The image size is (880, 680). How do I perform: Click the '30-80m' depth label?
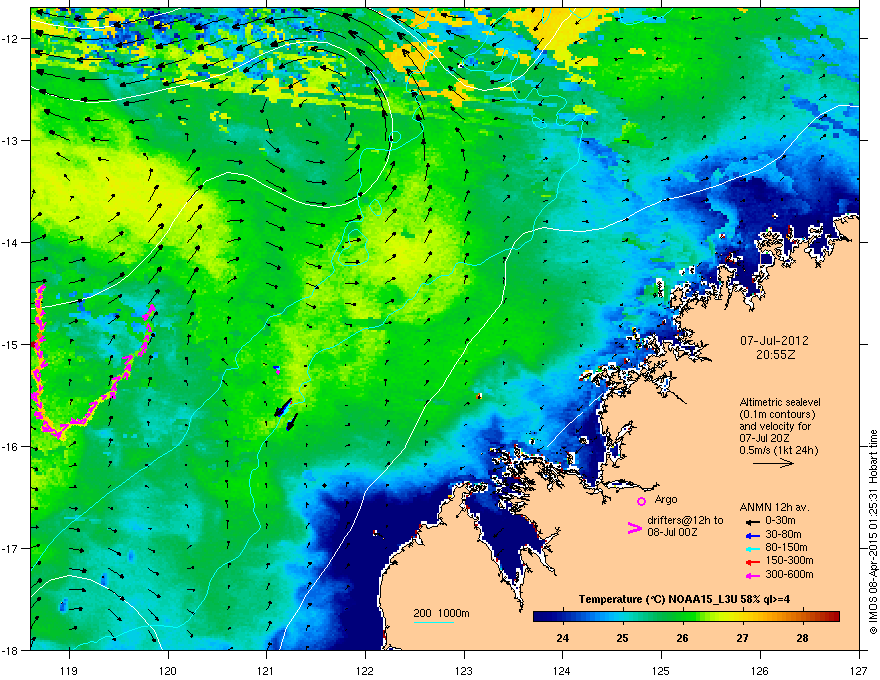coord(783,535)
